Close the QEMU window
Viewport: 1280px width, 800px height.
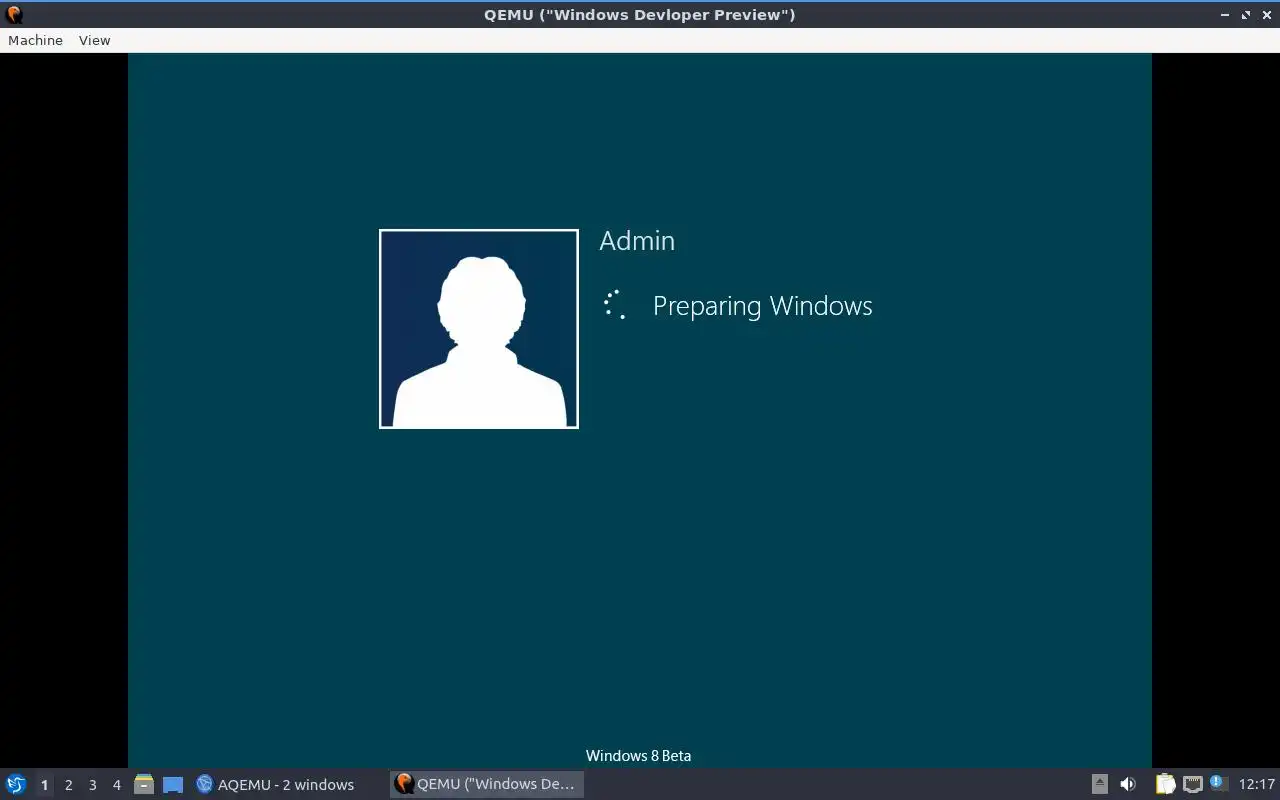coord(1265,15)
